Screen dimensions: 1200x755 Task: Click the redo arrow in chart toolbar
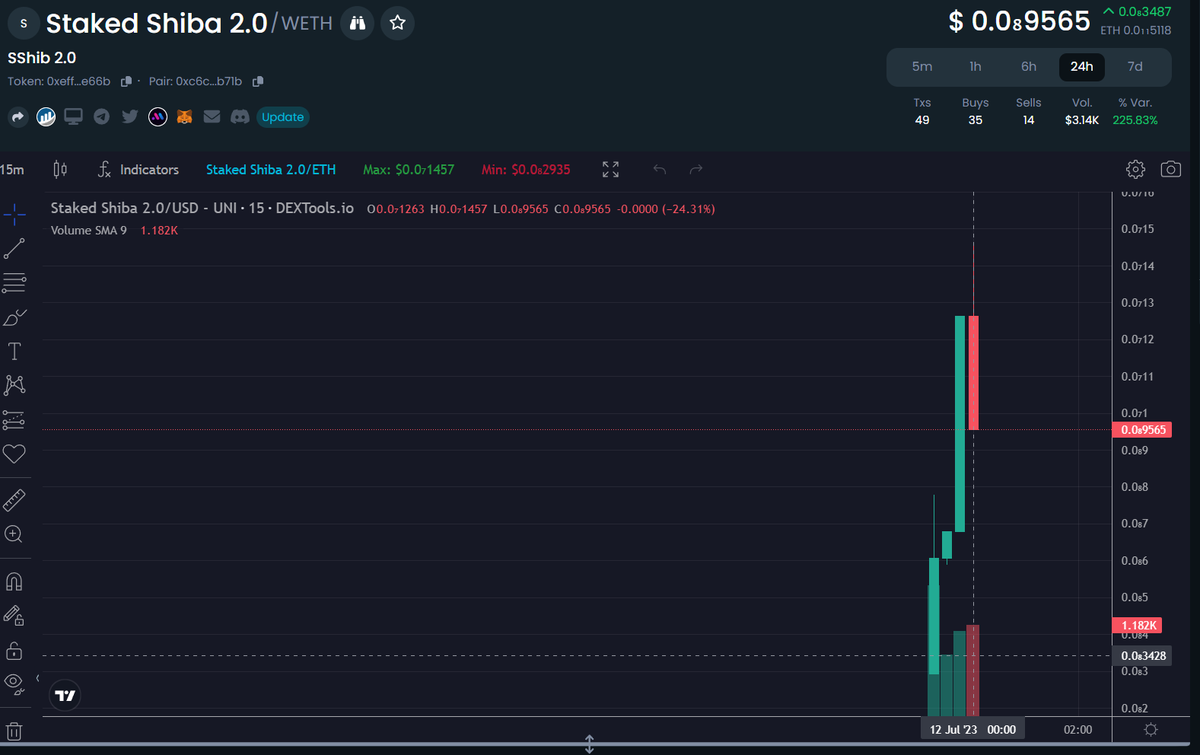point(697,170)
